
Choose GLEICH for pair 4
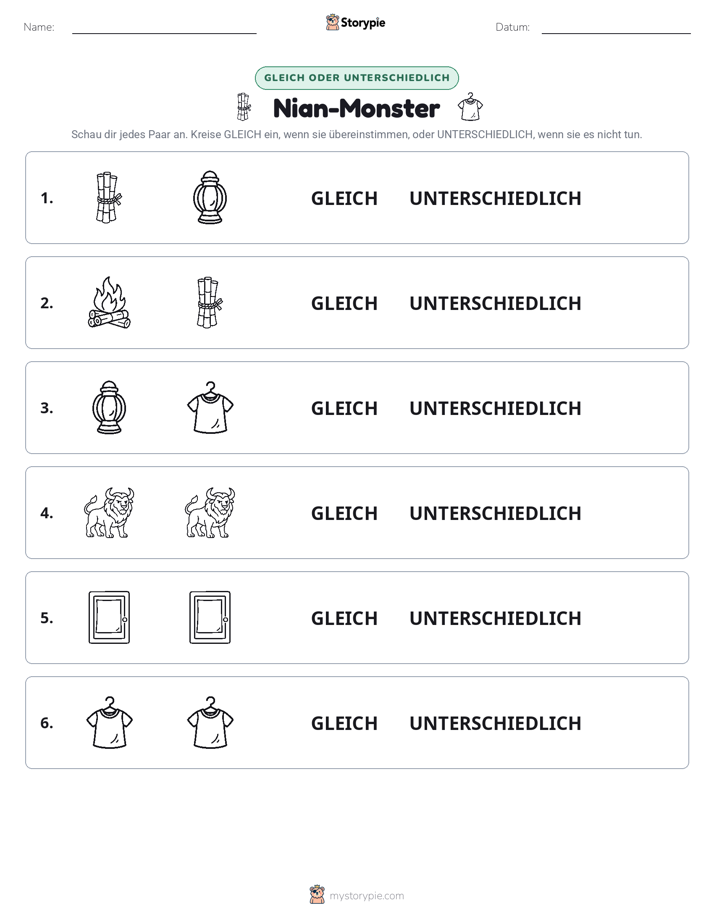pyautogui.click(x=344, y=513)
